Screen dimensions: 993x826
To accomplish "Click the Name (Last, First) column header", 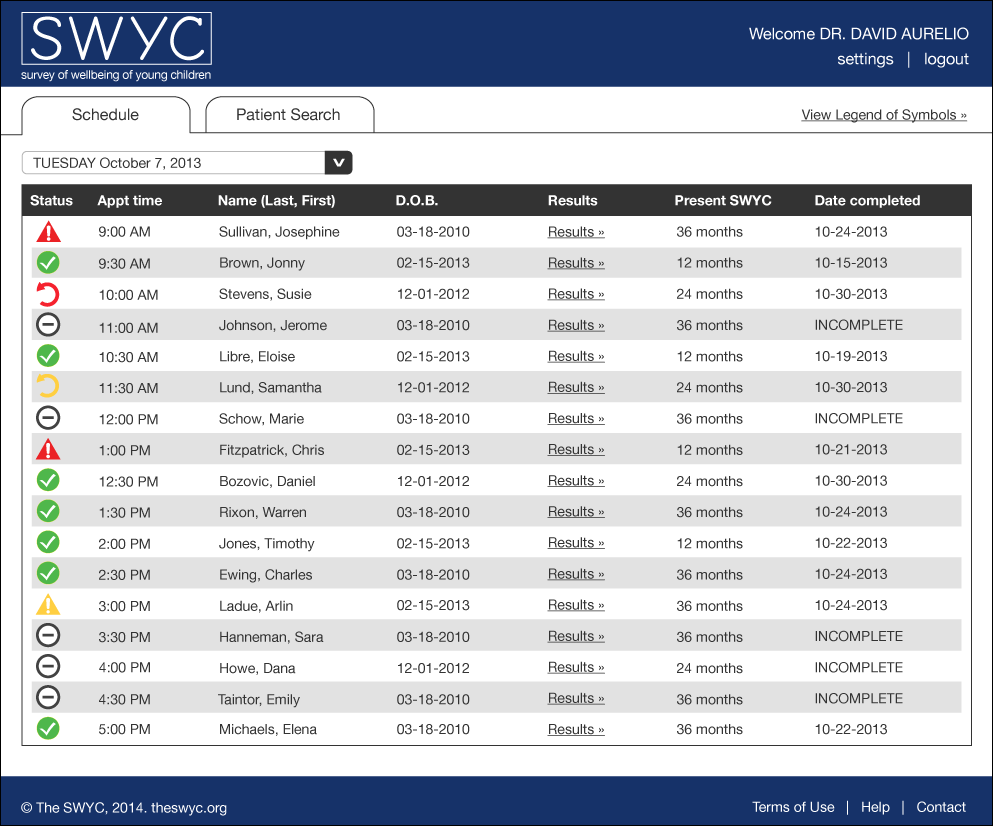I will coord(277,201).
